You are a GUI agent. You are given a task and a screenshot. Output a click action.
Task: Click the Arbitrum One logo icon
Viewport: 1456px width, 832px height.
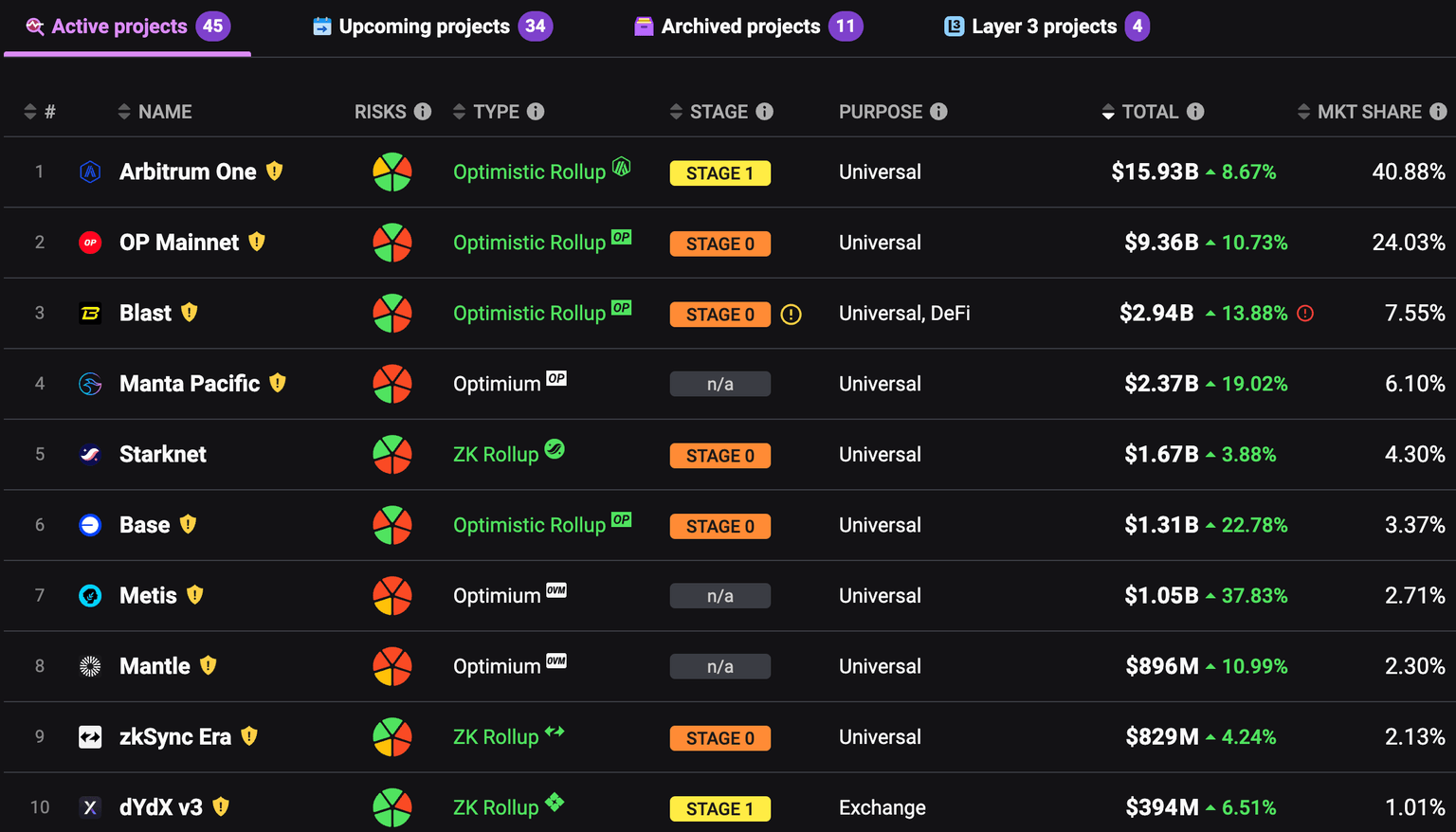coord(90,172)
